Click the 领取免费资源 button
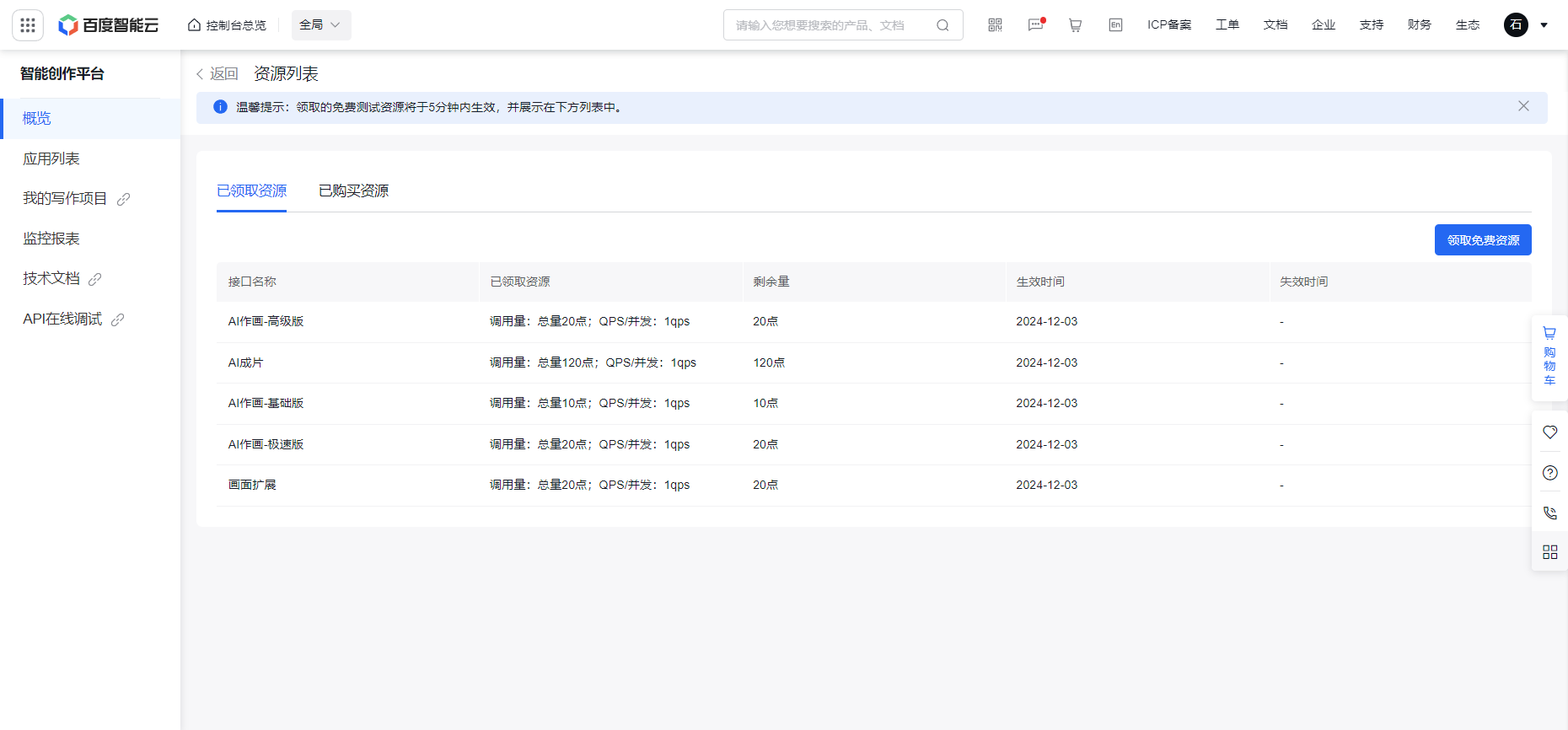1568x730 pixels. coord(1483,240)
